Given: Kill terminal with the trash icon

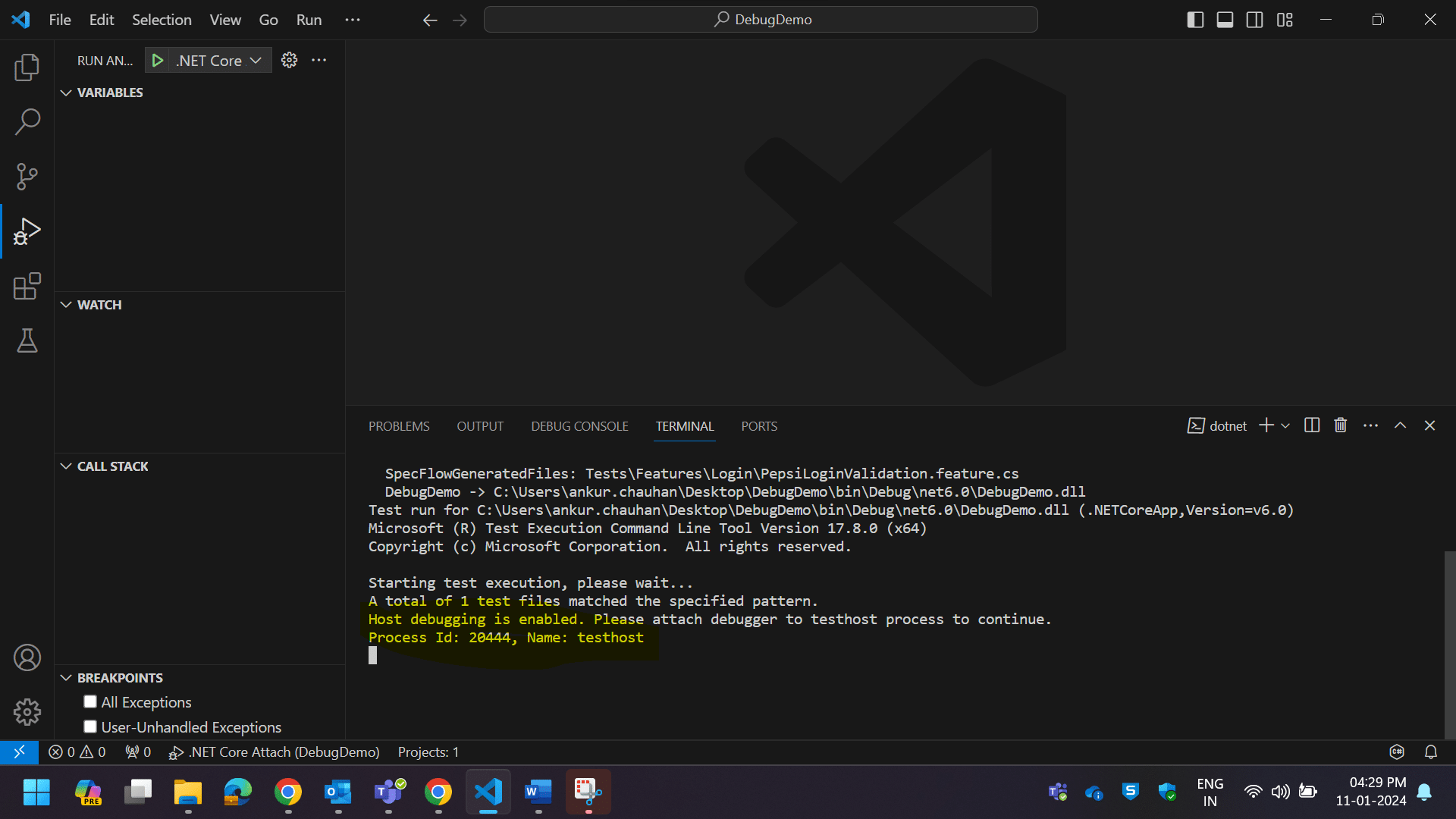Looking at the screenshot, I should pyautogui.click(x=1341, y=425).
